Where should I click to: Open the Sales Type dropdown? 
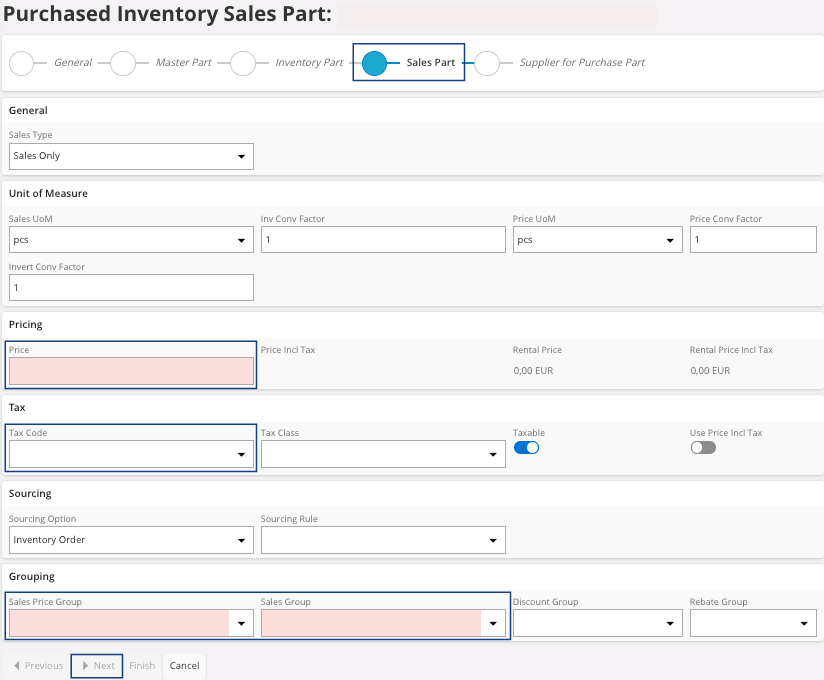(x=131, y=156)
